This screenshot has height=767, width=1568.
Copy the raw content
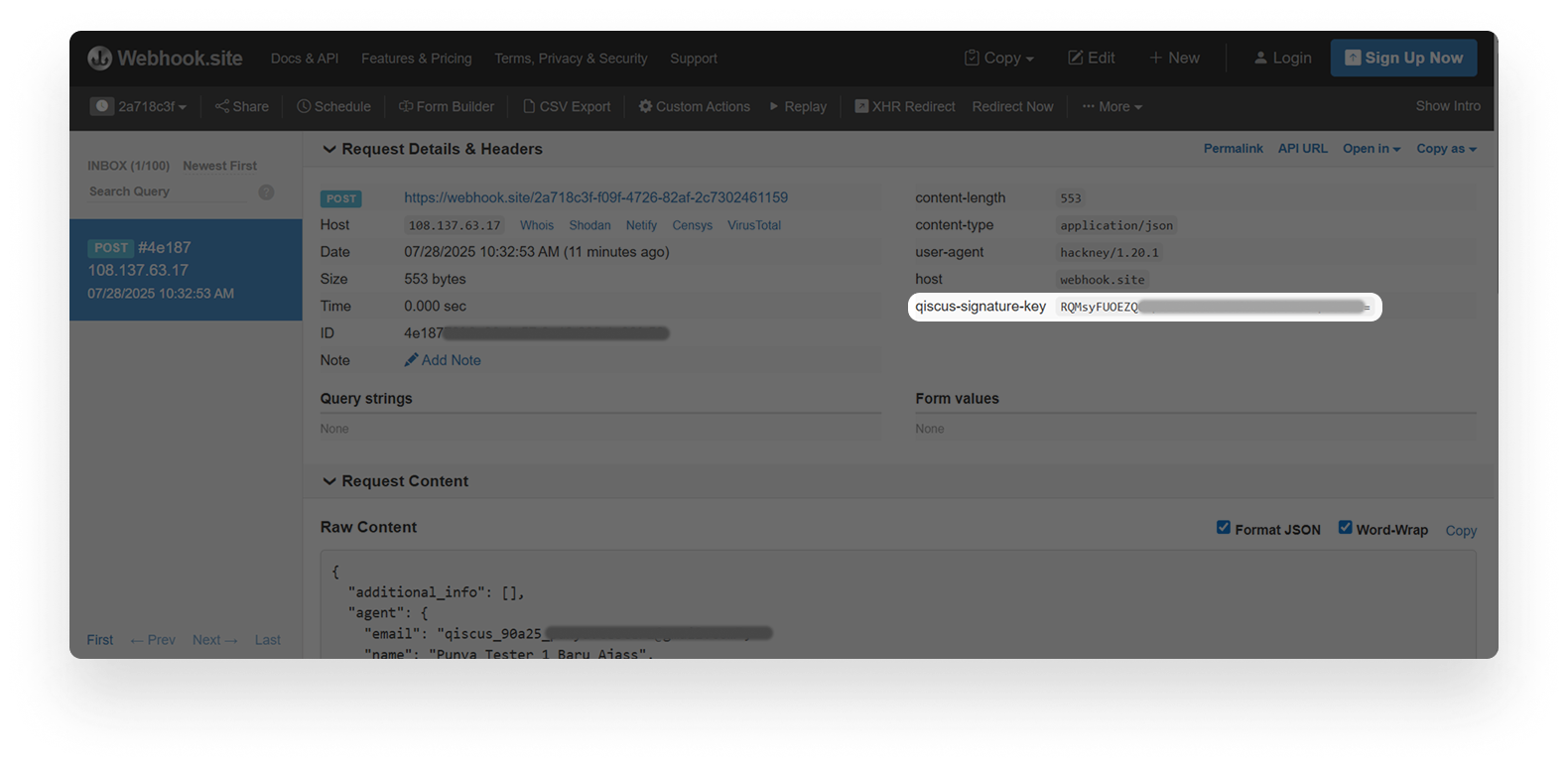pos(1461,531)
